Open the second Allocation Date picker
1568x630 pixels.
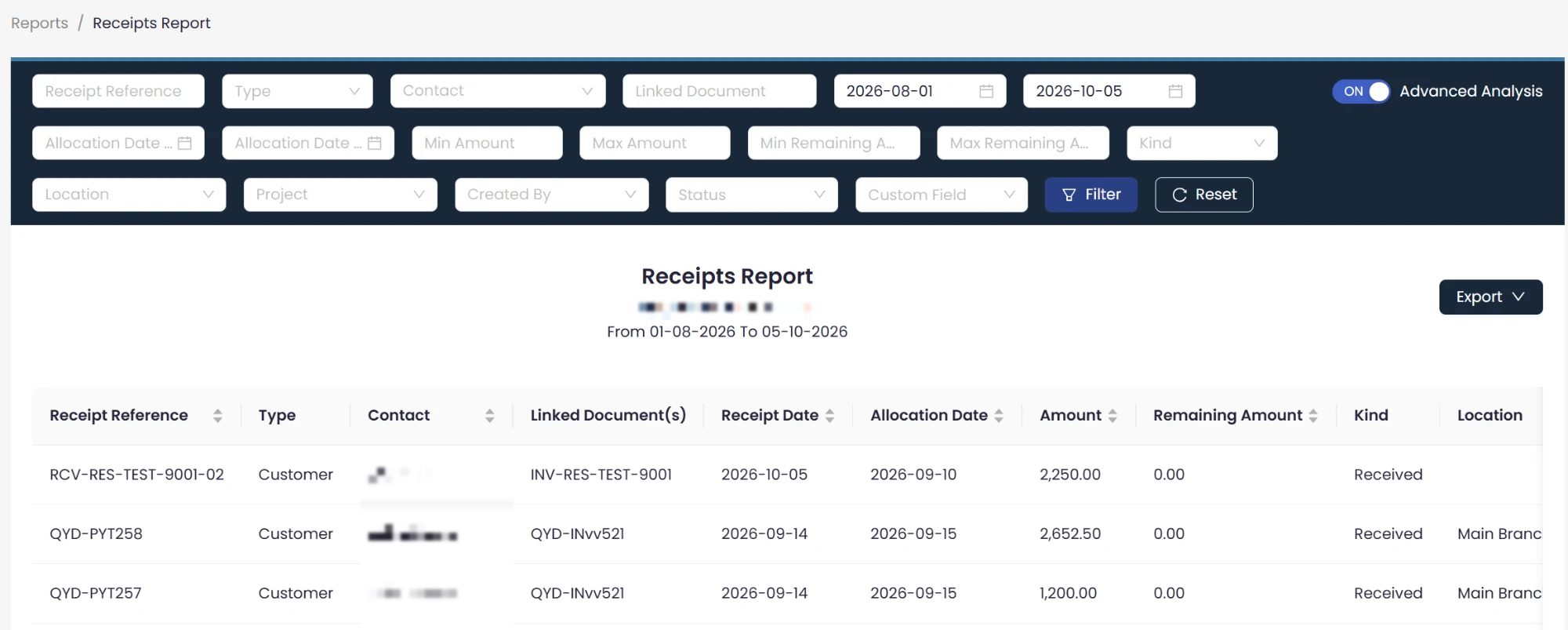(307, 143)
